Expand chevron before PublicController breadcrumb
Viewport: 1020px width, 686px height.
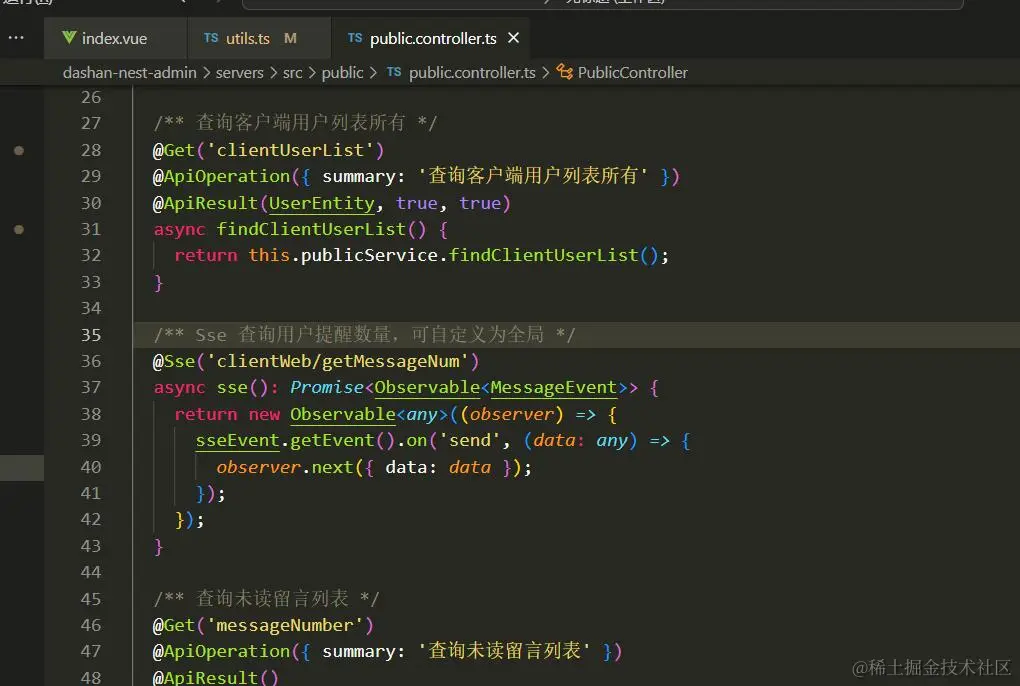point(545,73)
